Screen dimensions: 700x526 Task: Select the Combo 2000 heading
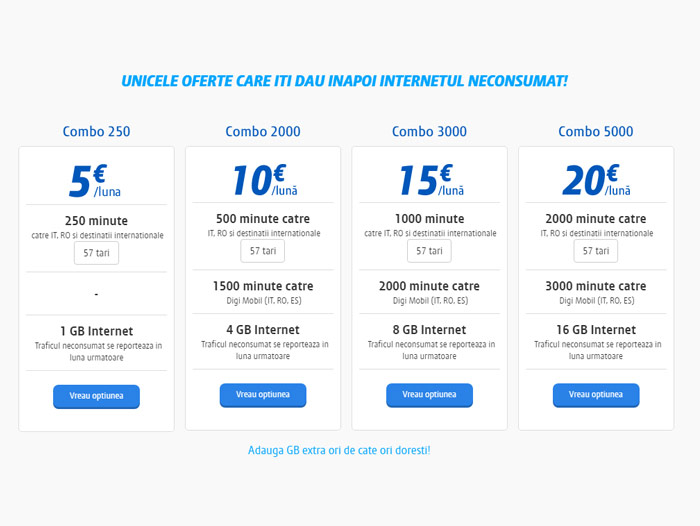tap(263, 131)
